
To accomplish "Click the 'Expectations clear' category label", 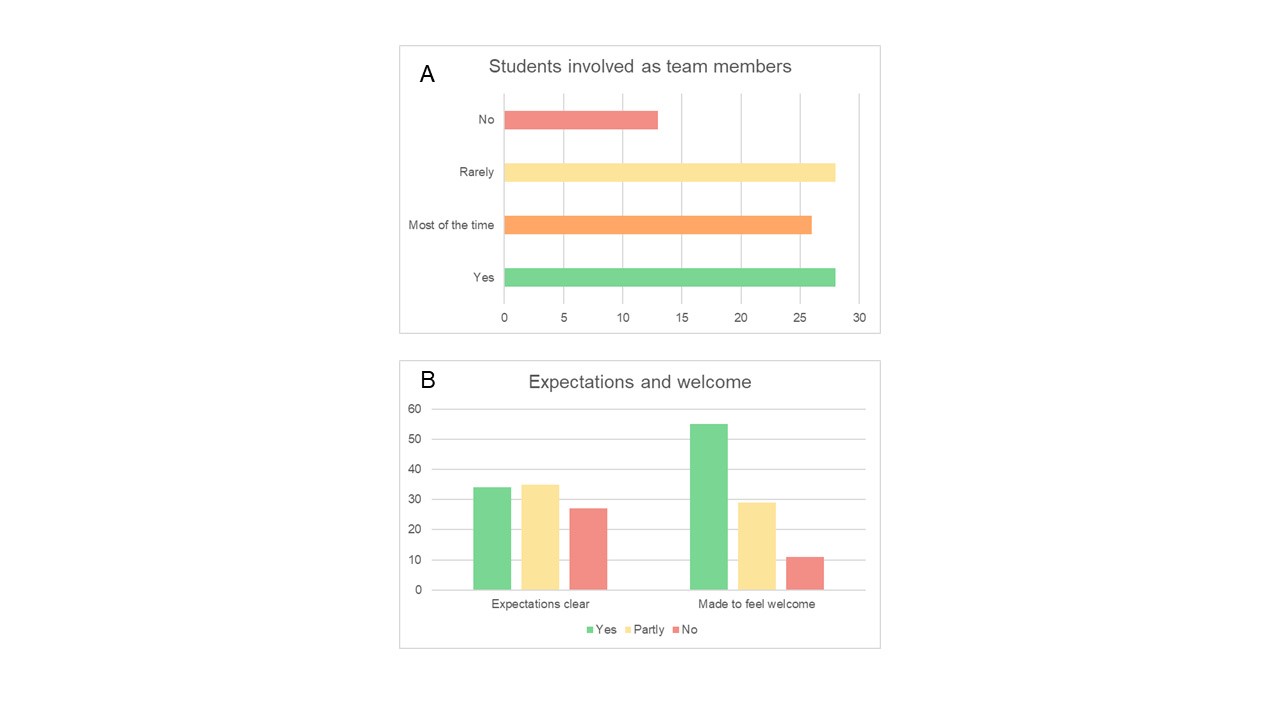I will (540, 605).
